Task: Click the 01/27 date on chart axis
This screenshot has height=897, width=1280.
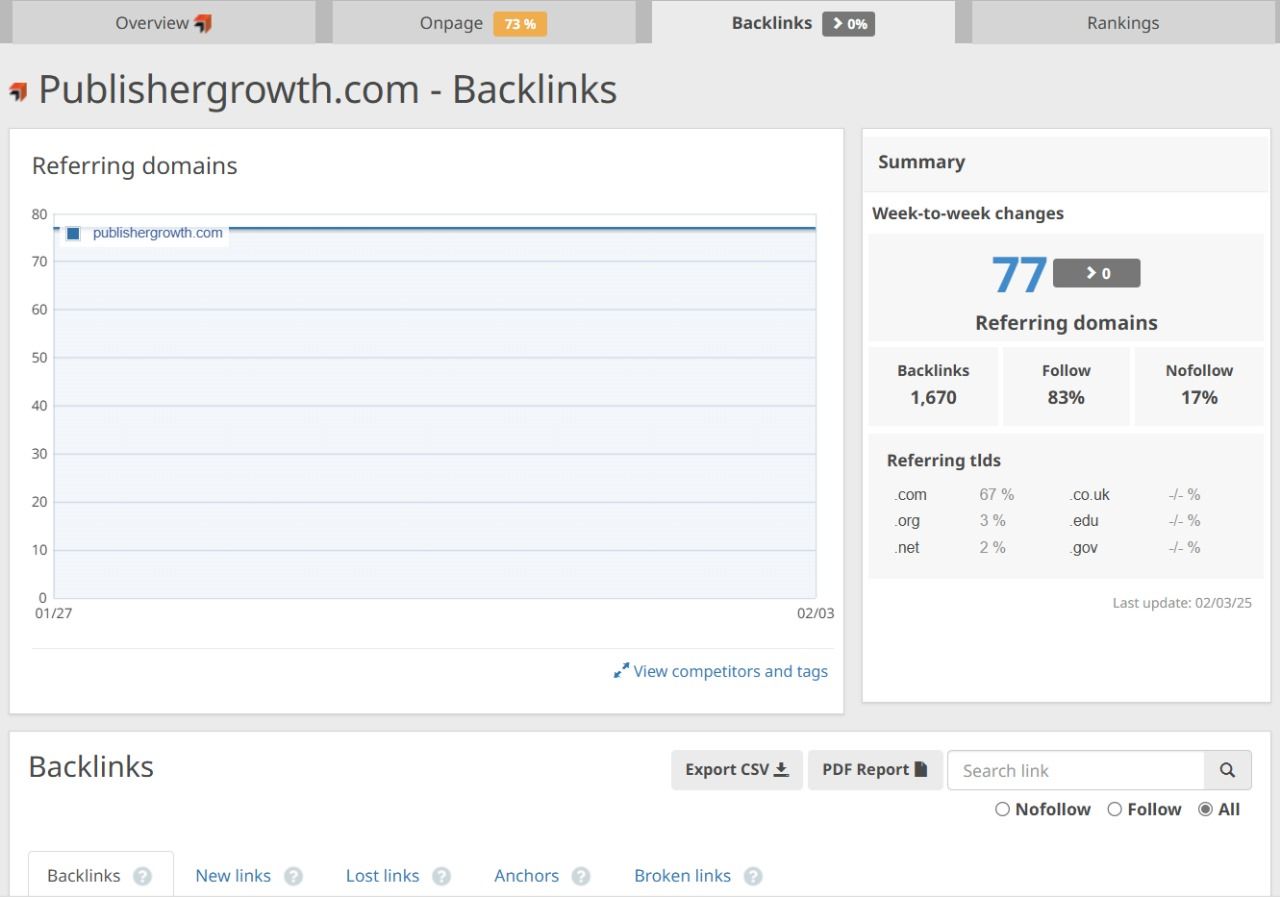Action: [53, 613]
